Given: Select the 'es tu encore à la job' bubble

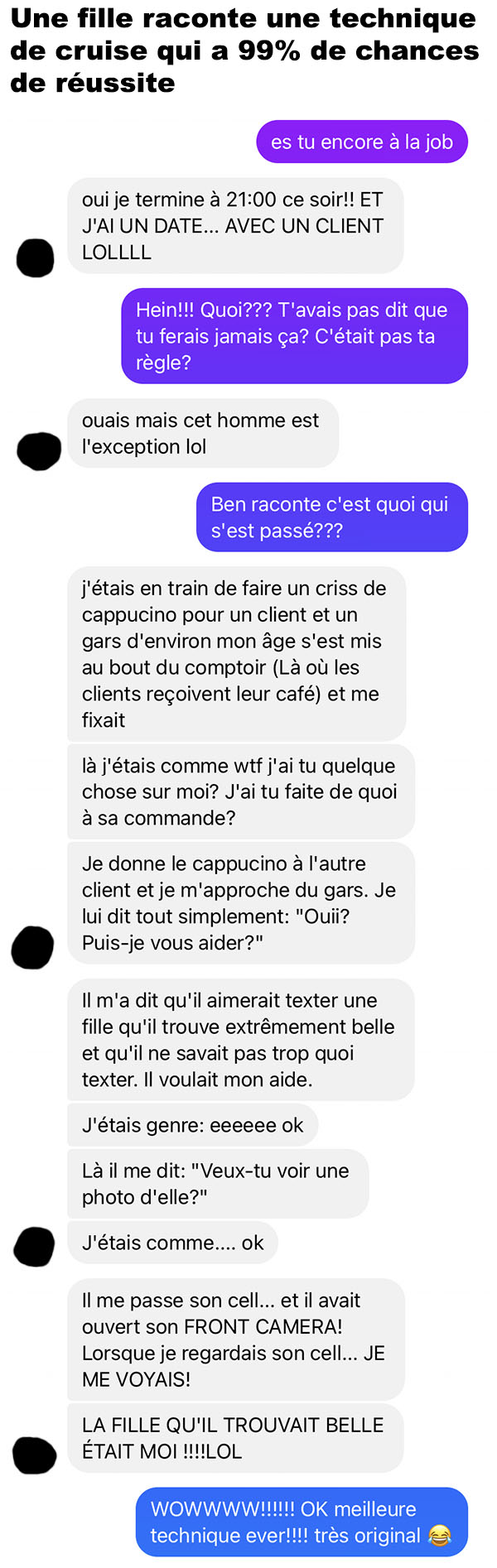Looking at the screenshot, I should coord(362,142).
